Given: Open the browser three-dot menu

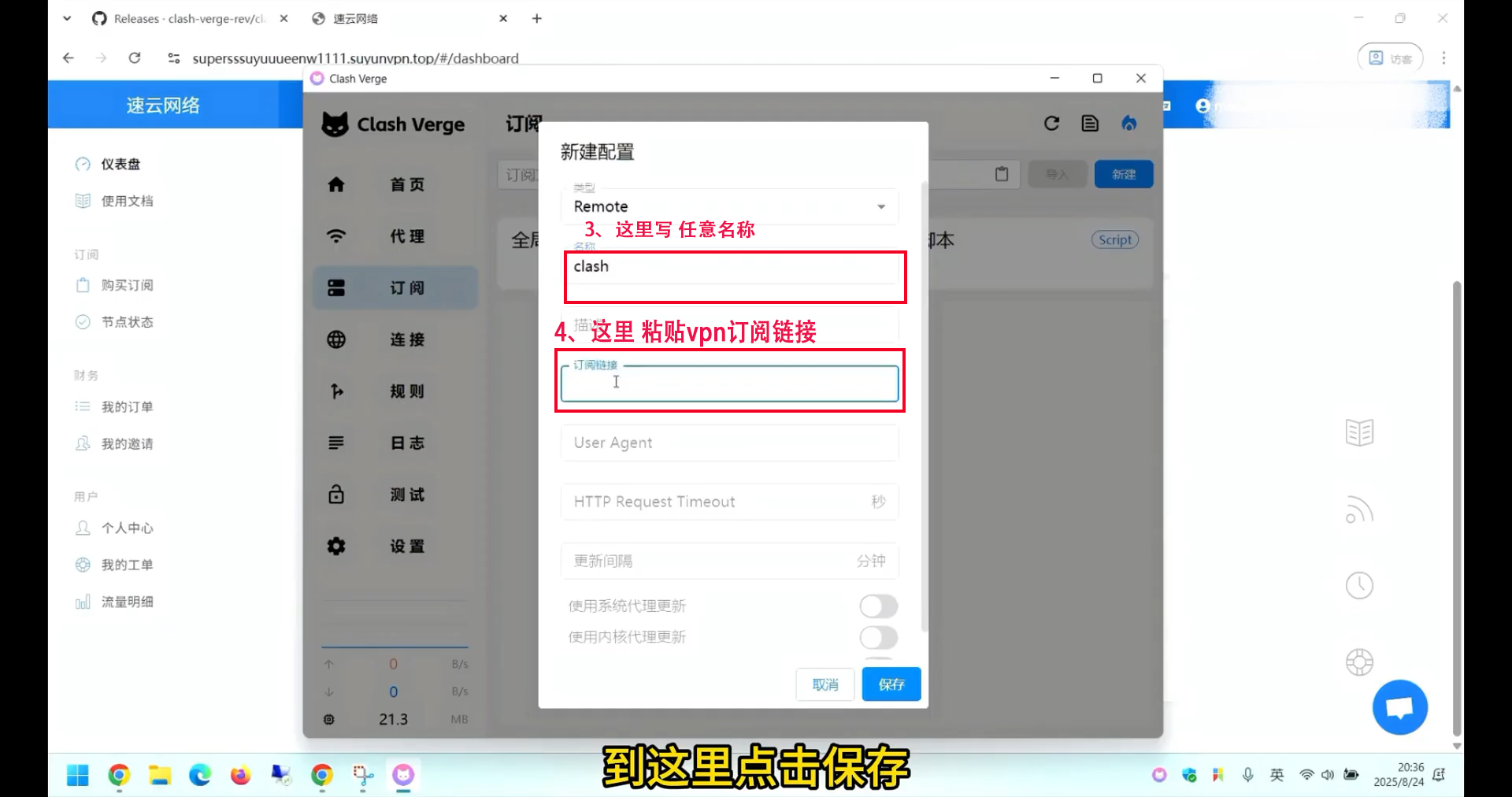Looking at the screenshot, I should (1443, 58).
